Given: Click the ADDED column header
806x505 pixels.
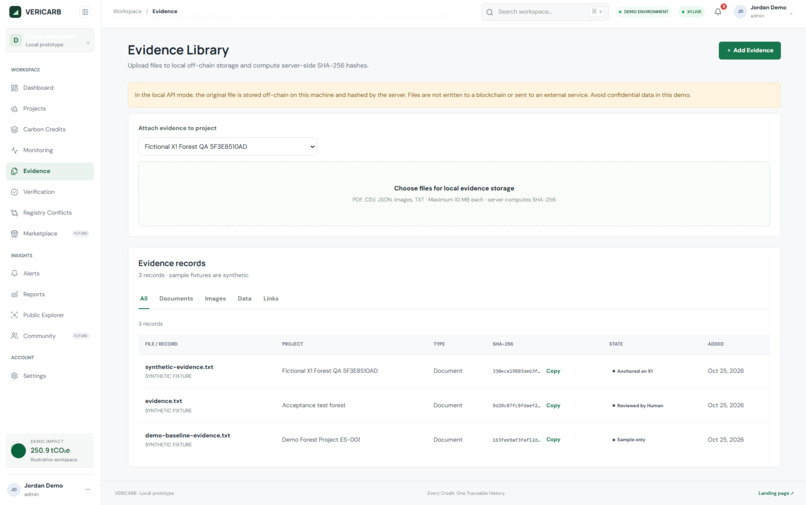Looking at the screenshot, I should point(716,344).
